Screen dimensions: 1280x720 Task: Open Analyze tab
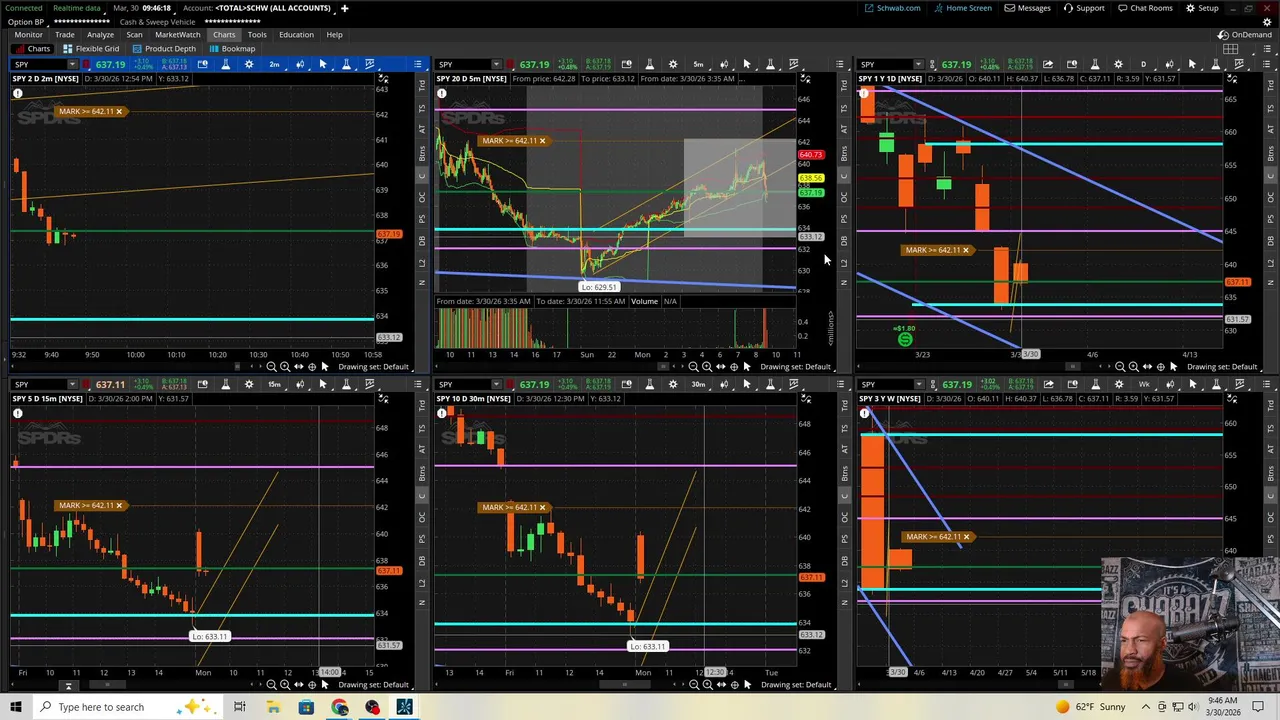point(100,34)
